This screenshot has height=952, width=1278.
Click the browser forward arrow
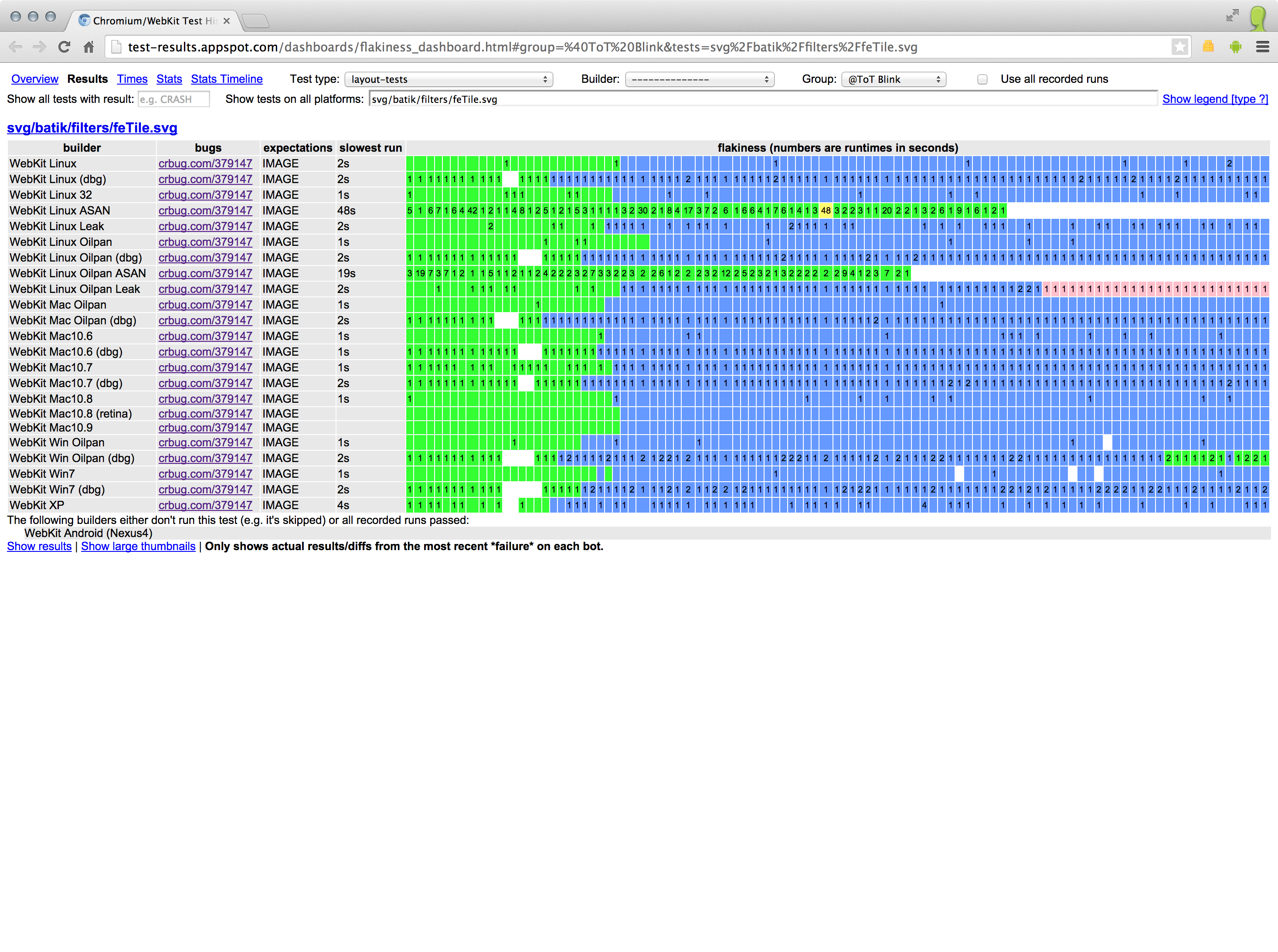pos(39,47)
